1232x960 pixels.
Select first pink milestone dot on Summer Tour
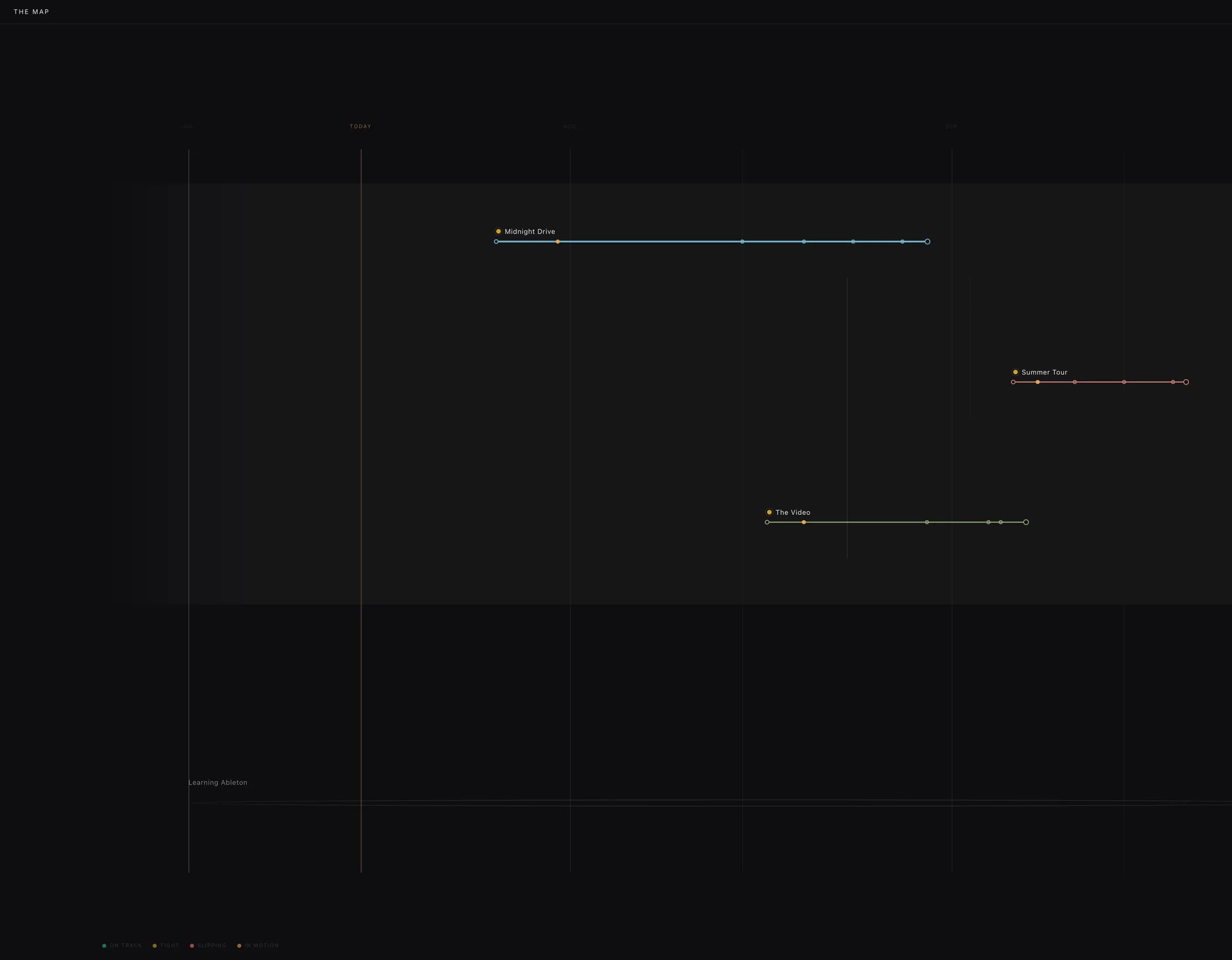[x=1074, y=382]
